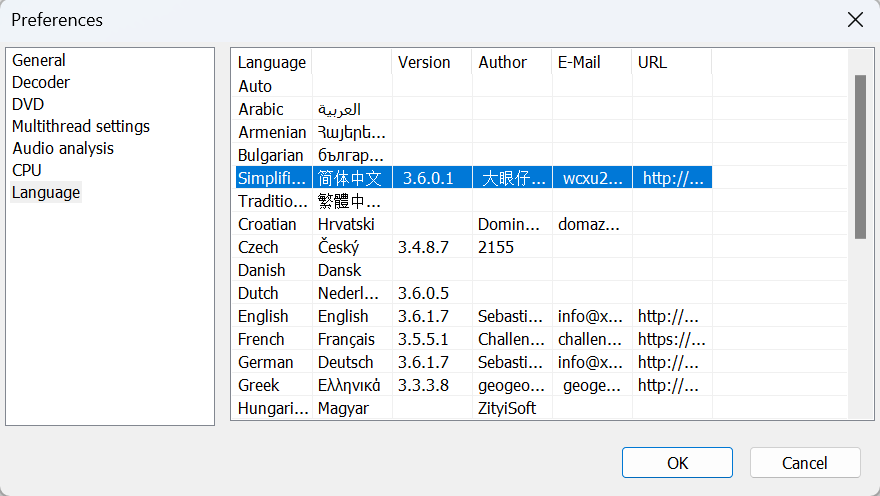Pick the Czech language entry
Image resolution: width=880 pixels, height=496 pixels.
pos(473,247)
